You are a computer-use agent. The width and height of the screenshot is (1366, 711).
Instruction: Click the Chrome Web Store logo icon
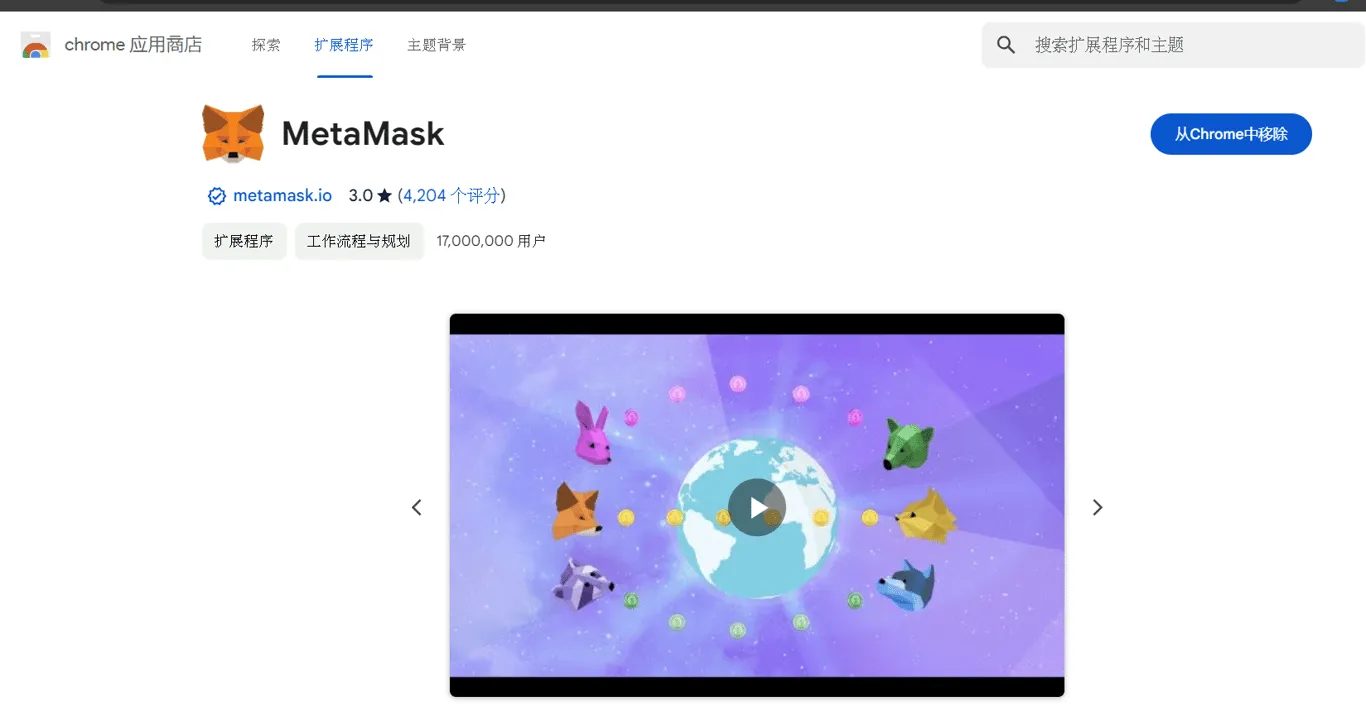coord(35,45)
